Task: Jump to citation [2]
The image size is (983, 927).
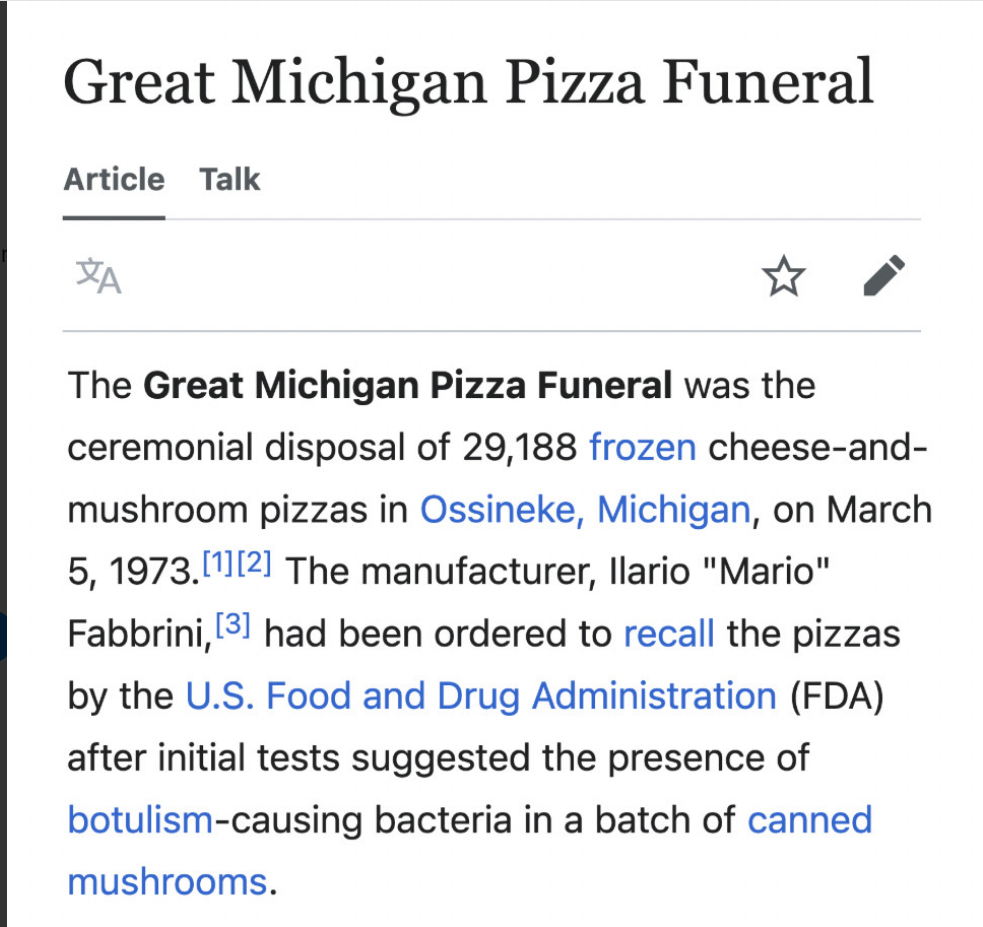Action: click(254, 562)
